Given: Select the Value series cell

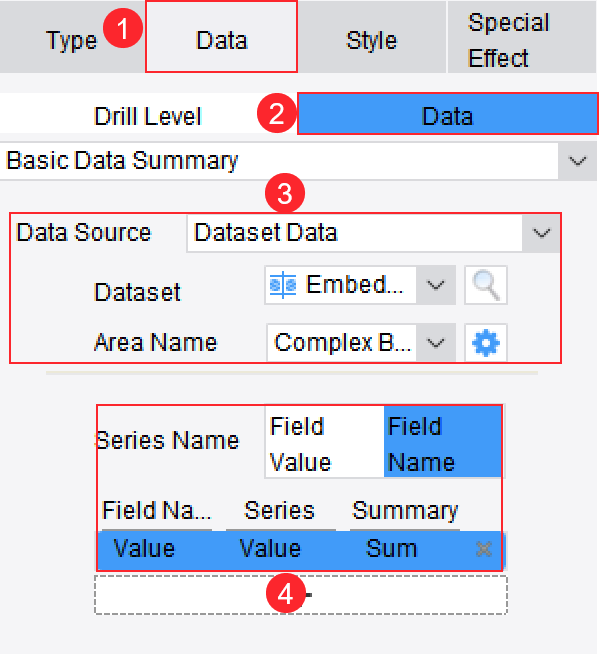Looking at the screenshot, I should (x=270, y=549).
